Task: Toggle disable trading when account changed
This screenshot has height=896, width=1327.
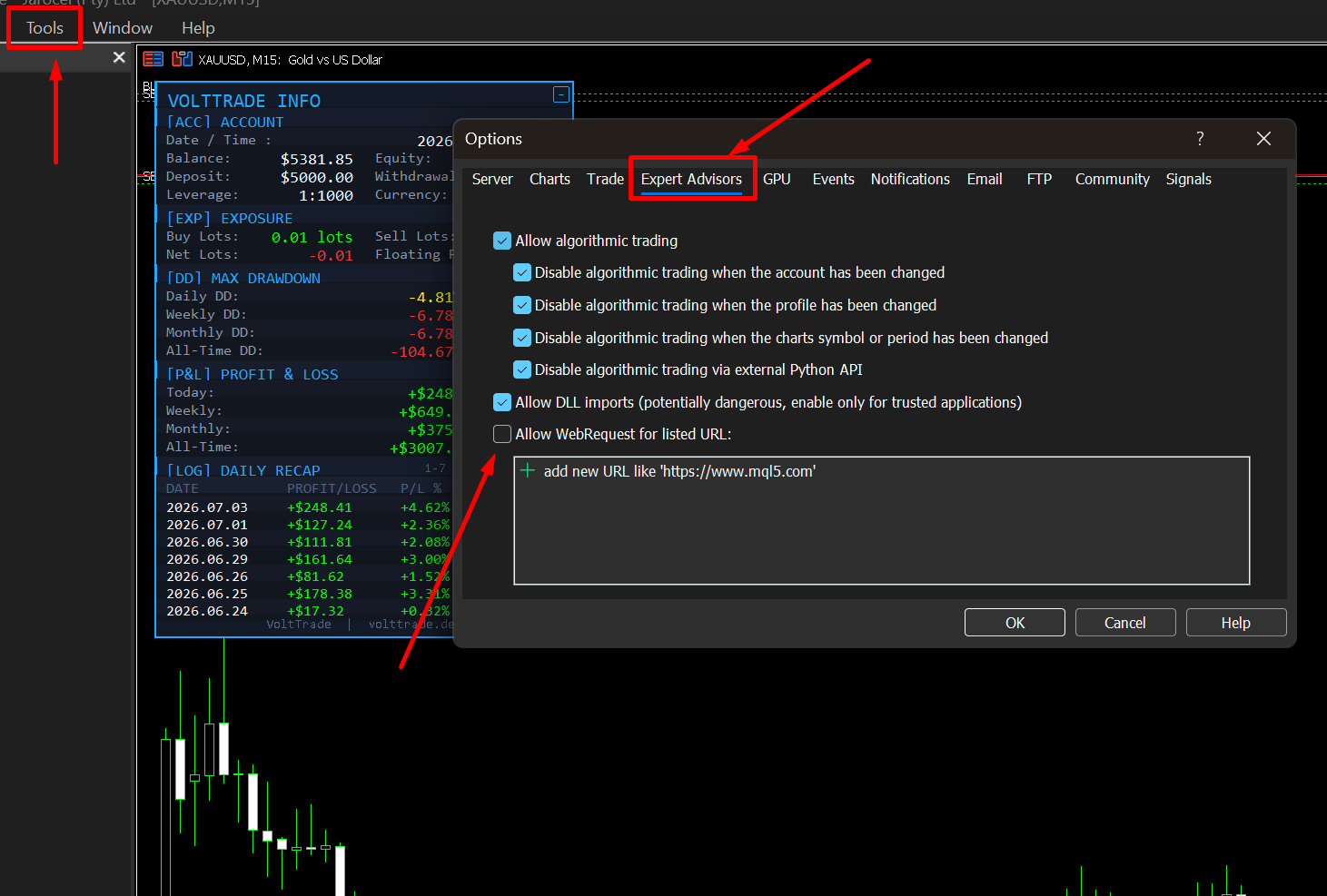Action: pos(522,272)
